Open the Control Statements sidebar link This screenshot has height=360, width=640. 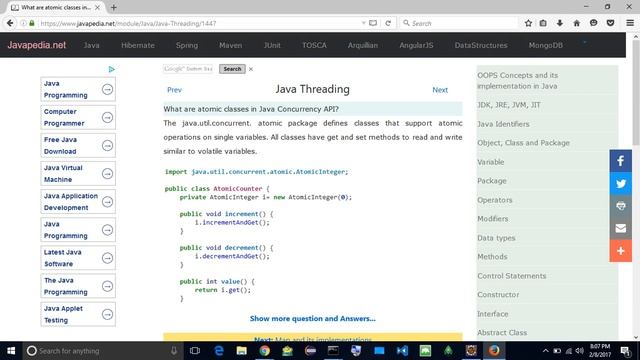pos(512,276)
